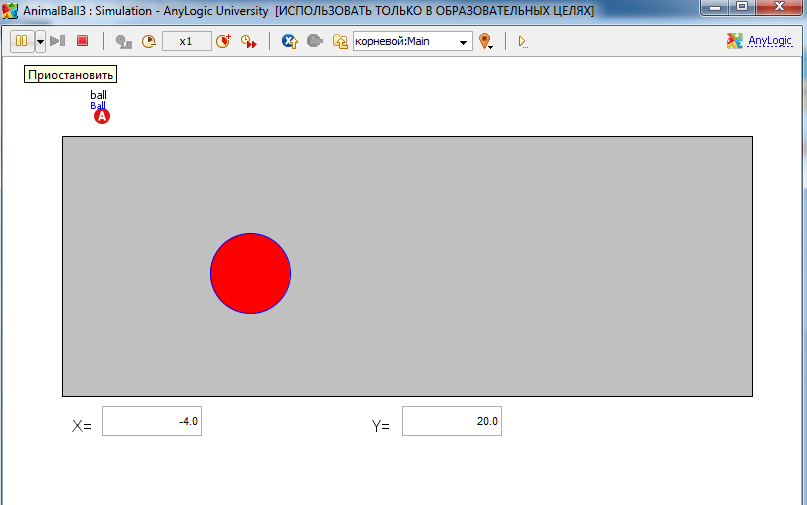Open the dropdown arrow next to pause
Image resolution: width=807 pixels, height=505 pixels.
[40, 42]
